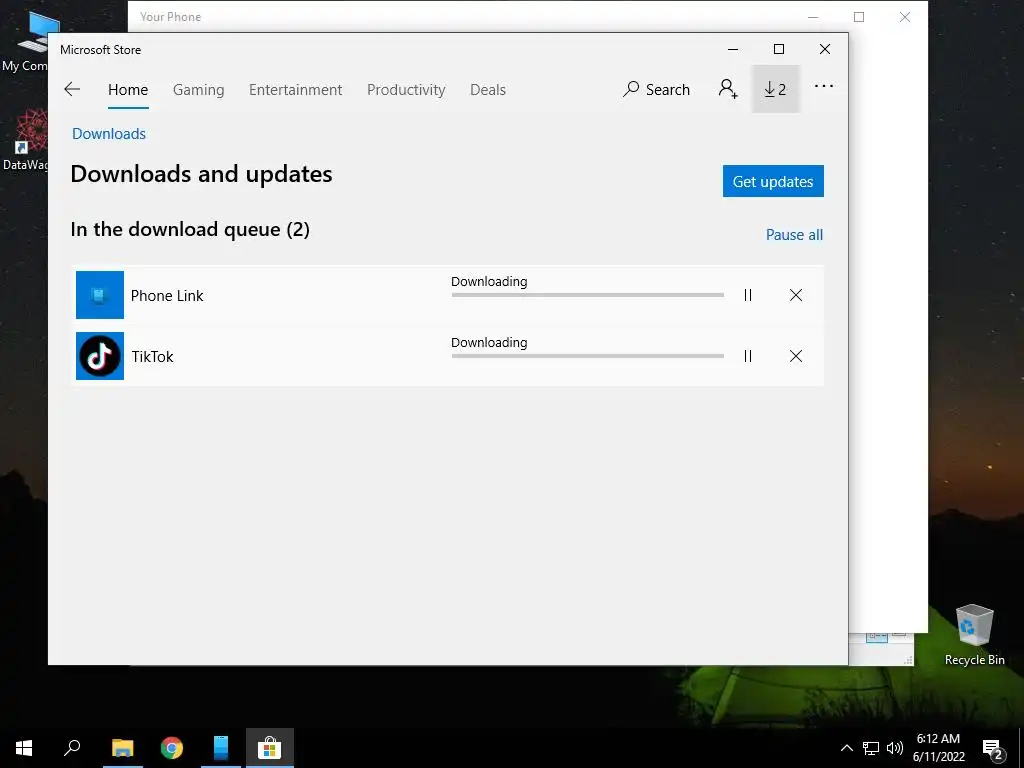This screenshot has height=768, width=1024.
Task: Cancel the TikTok download
Action: [x=795, y=356]
